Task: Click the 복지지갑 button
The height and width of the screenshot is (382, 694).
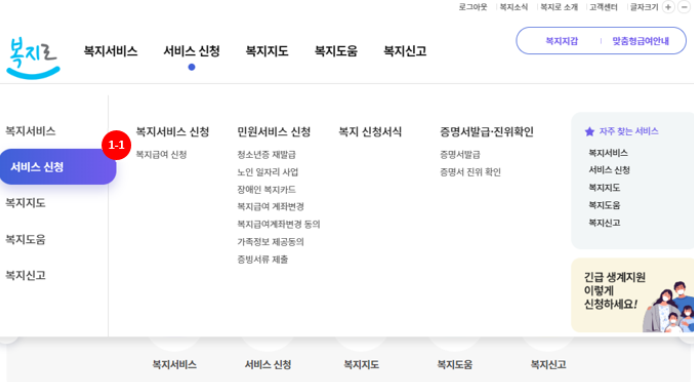Action: (561, 41)
